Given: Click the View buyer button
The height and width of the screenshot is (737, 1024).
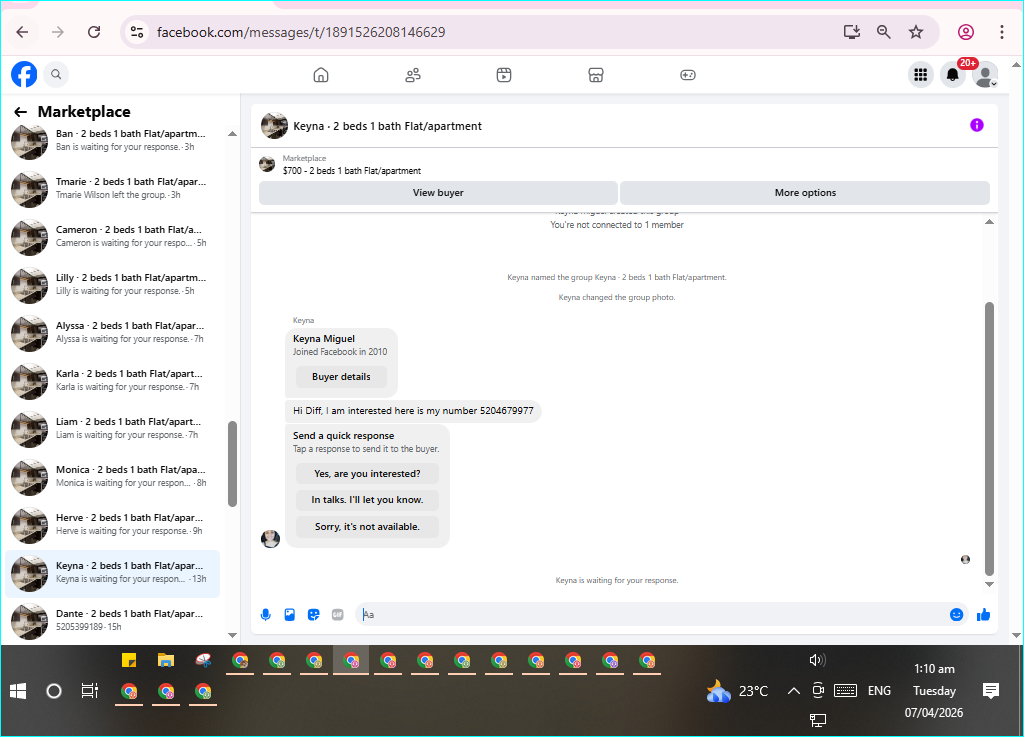Looking at the screenshot, I should 438,193.
